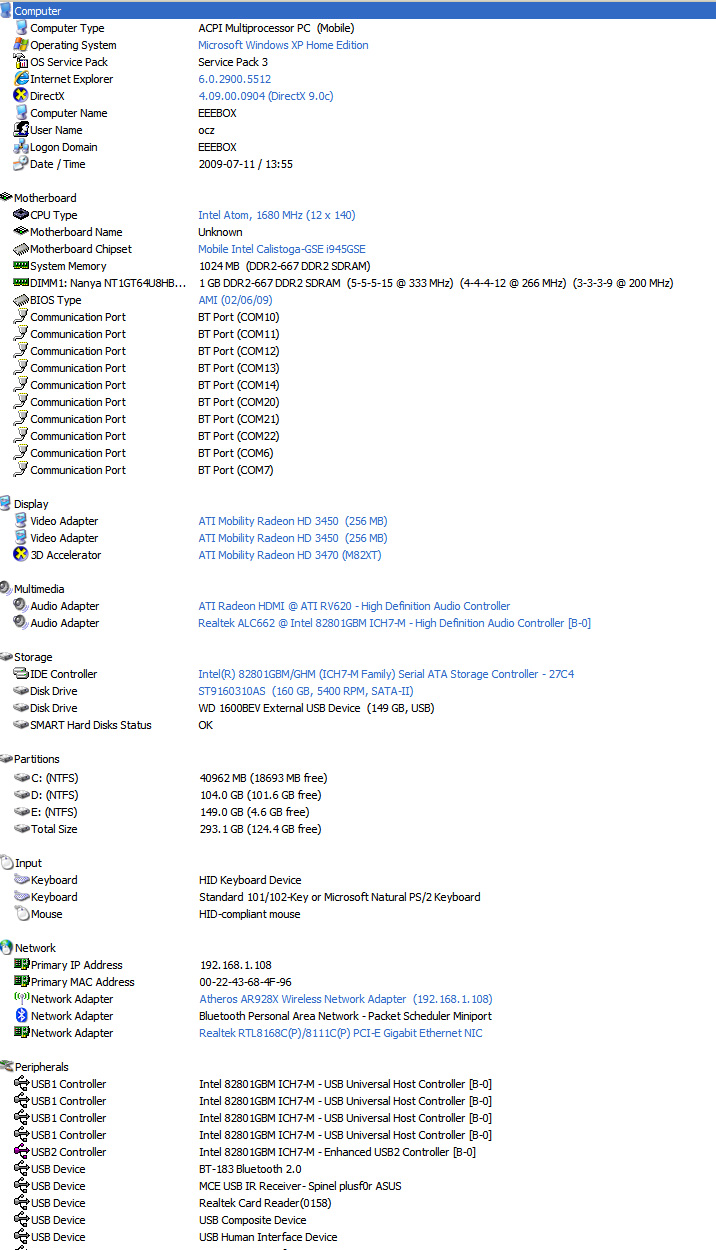Select the Logon Domain row label
Image resolution: width=716 pixels, height=1250 pixels.
64,147
